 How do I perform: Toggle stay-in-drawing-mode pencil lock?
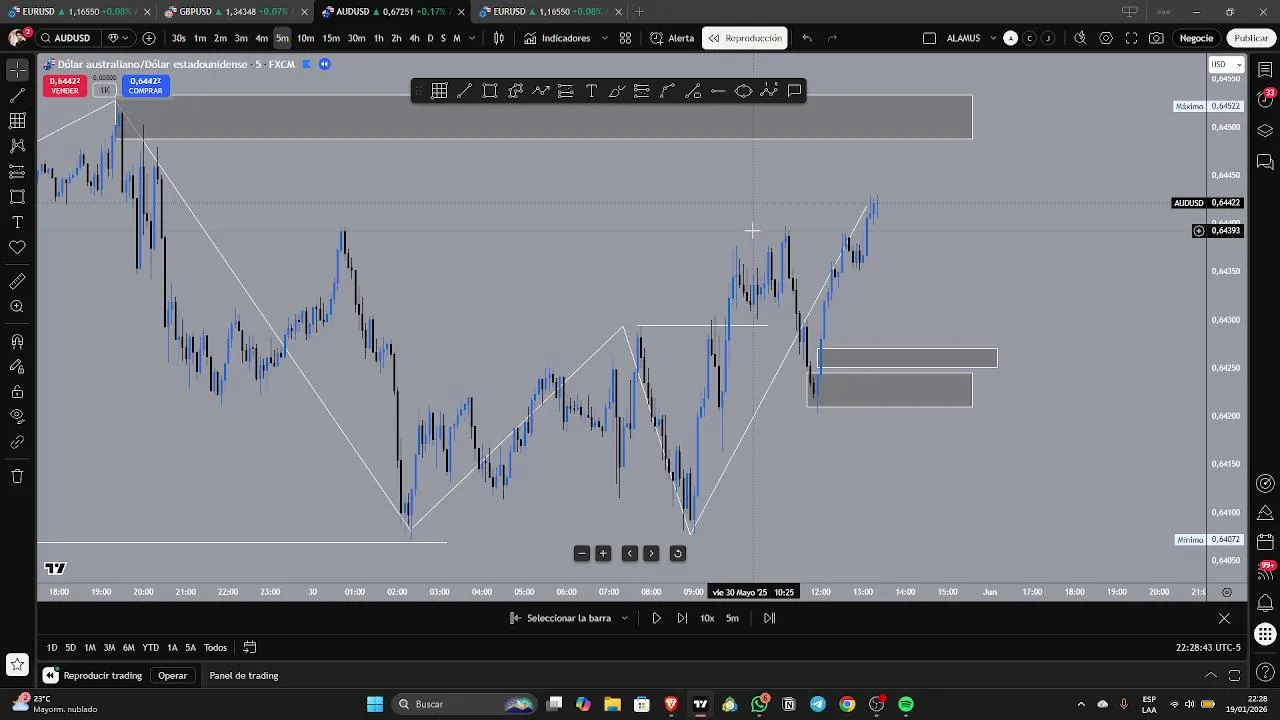click(x=17, y=366)
